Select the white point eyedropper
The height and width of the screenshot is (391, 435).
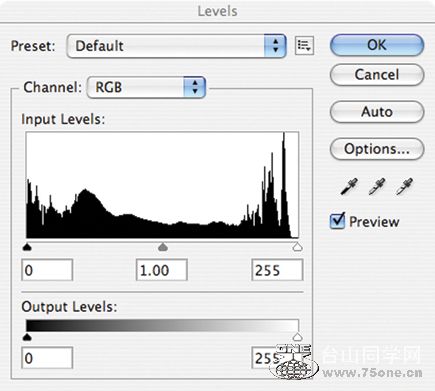tap(404, 186)
